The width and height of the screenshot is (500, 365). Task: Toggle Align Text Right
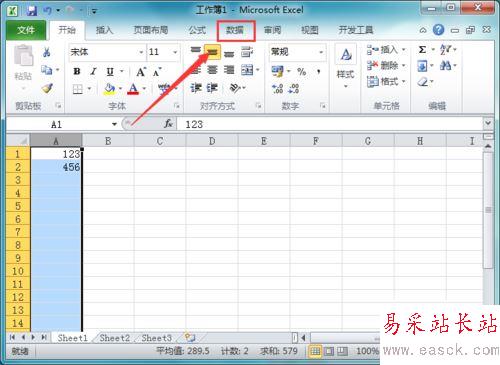pos(229,70)
